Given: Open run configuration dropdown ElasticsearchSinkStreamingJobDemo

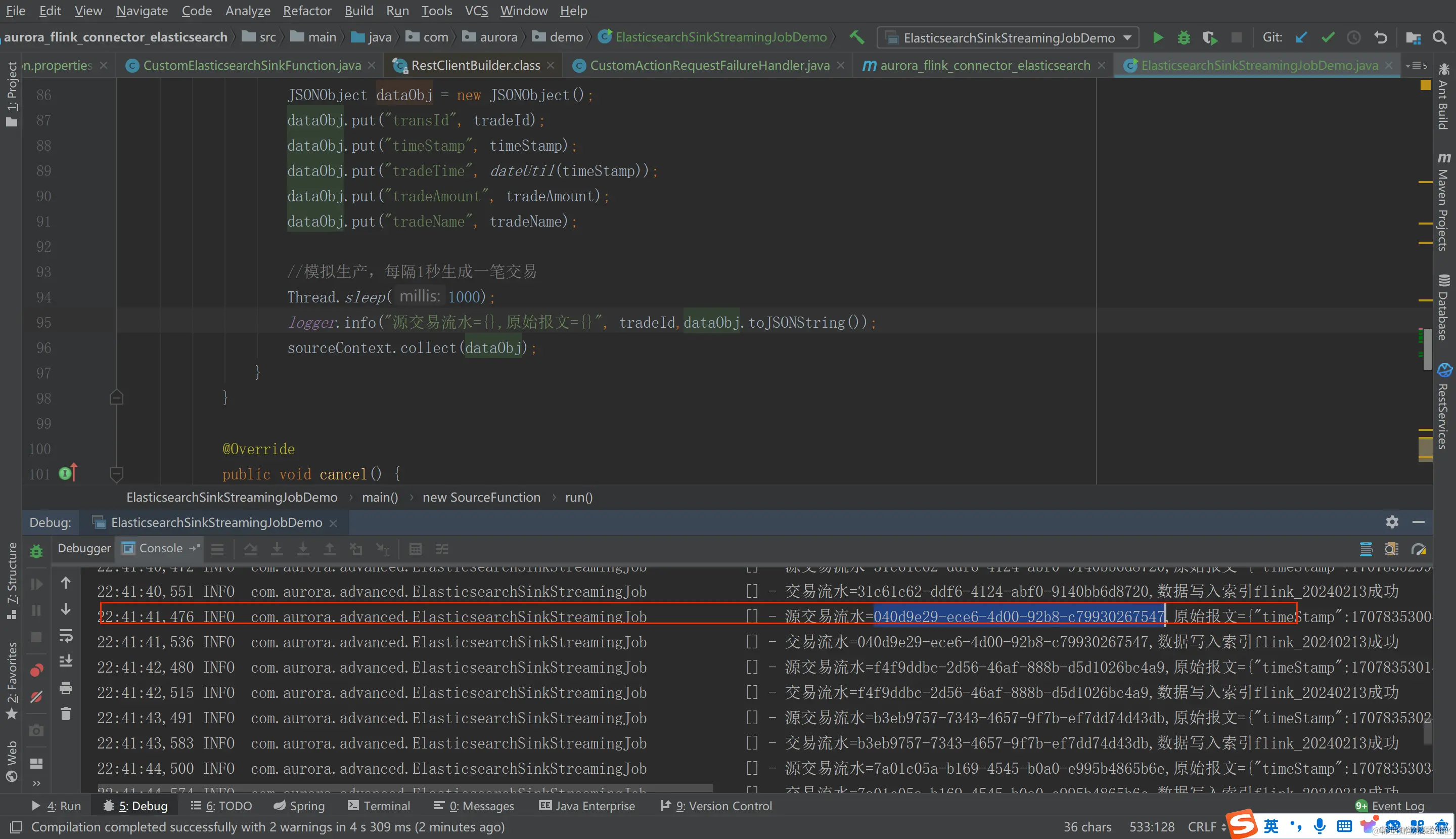Looking at the screenshot, I should point(1008,38).
